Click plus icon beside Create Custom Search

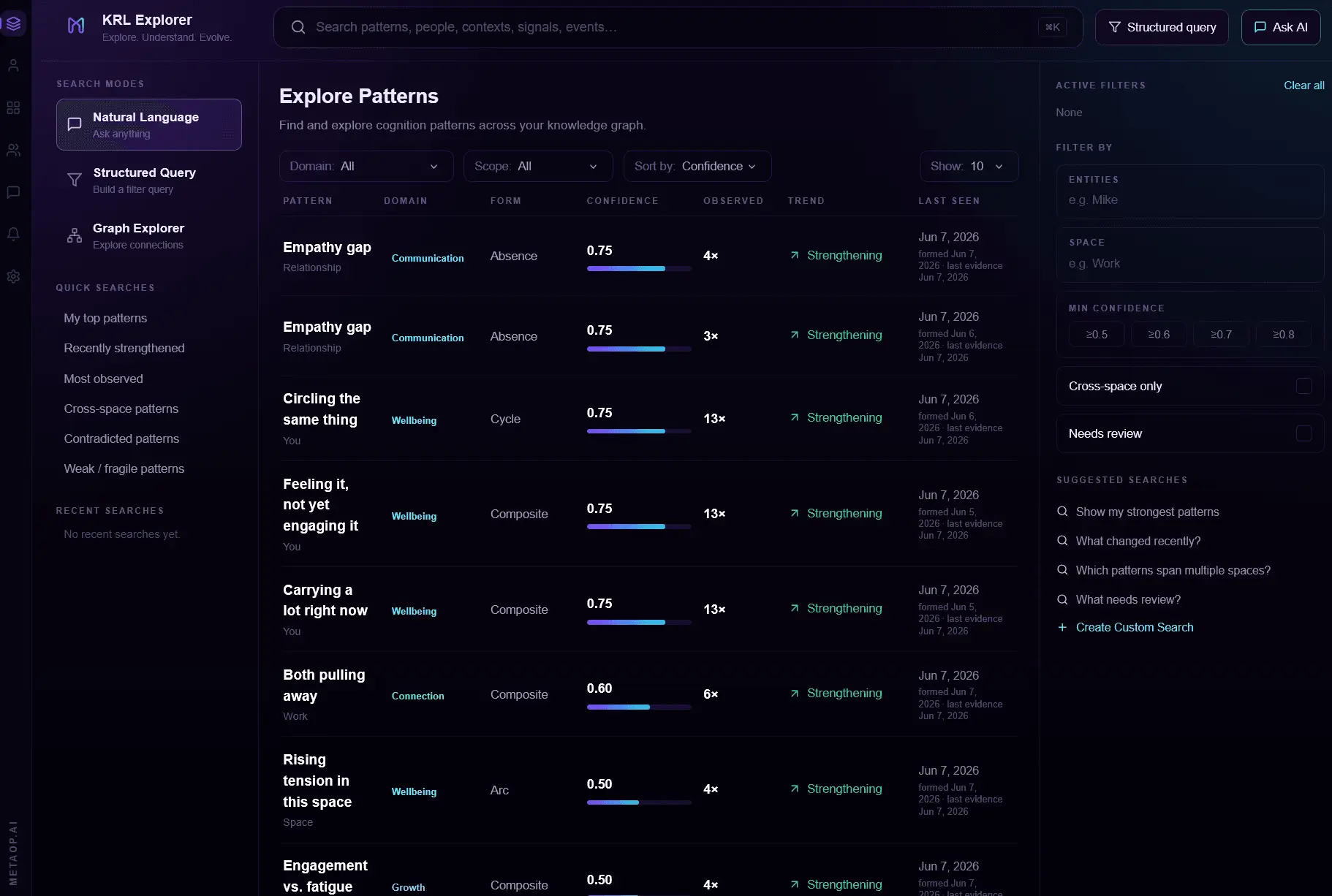1062,627
